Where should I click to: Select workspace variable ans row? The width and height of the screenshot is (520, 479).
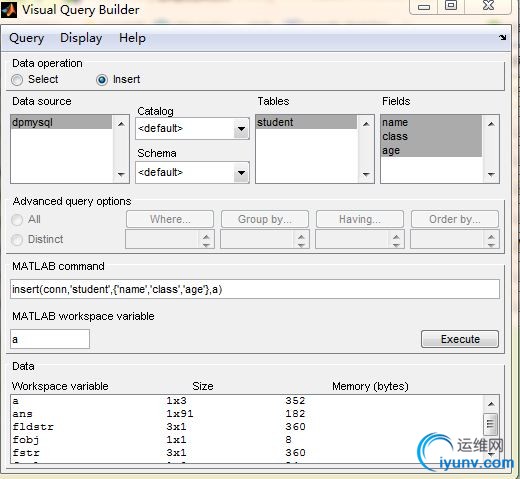pos(247,414)
